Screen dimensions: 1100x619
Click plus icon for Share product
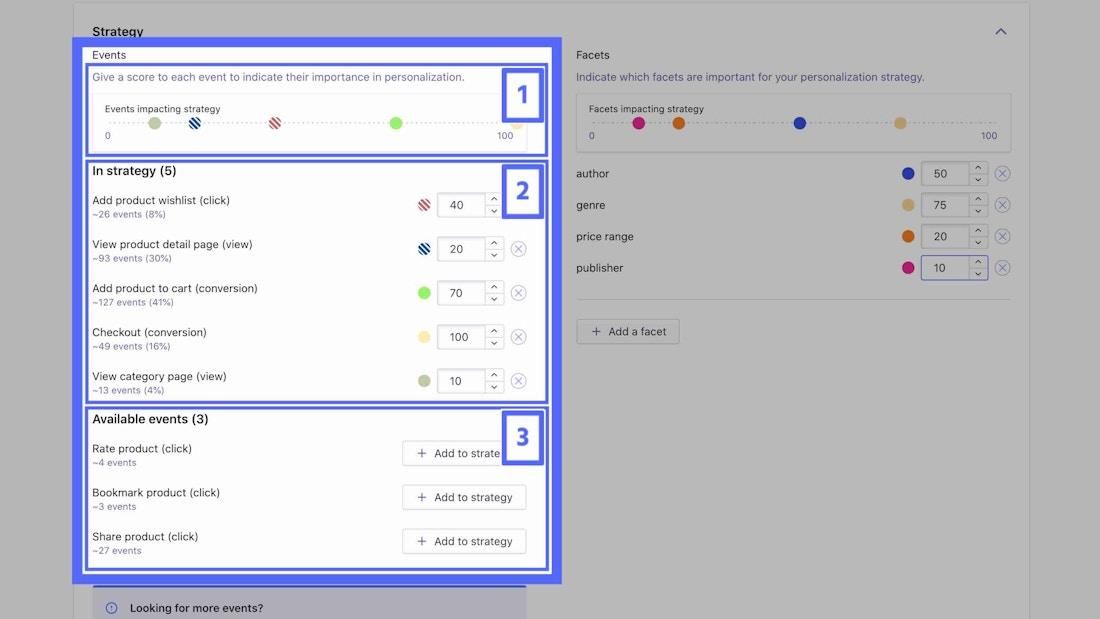tap(422, 541)
